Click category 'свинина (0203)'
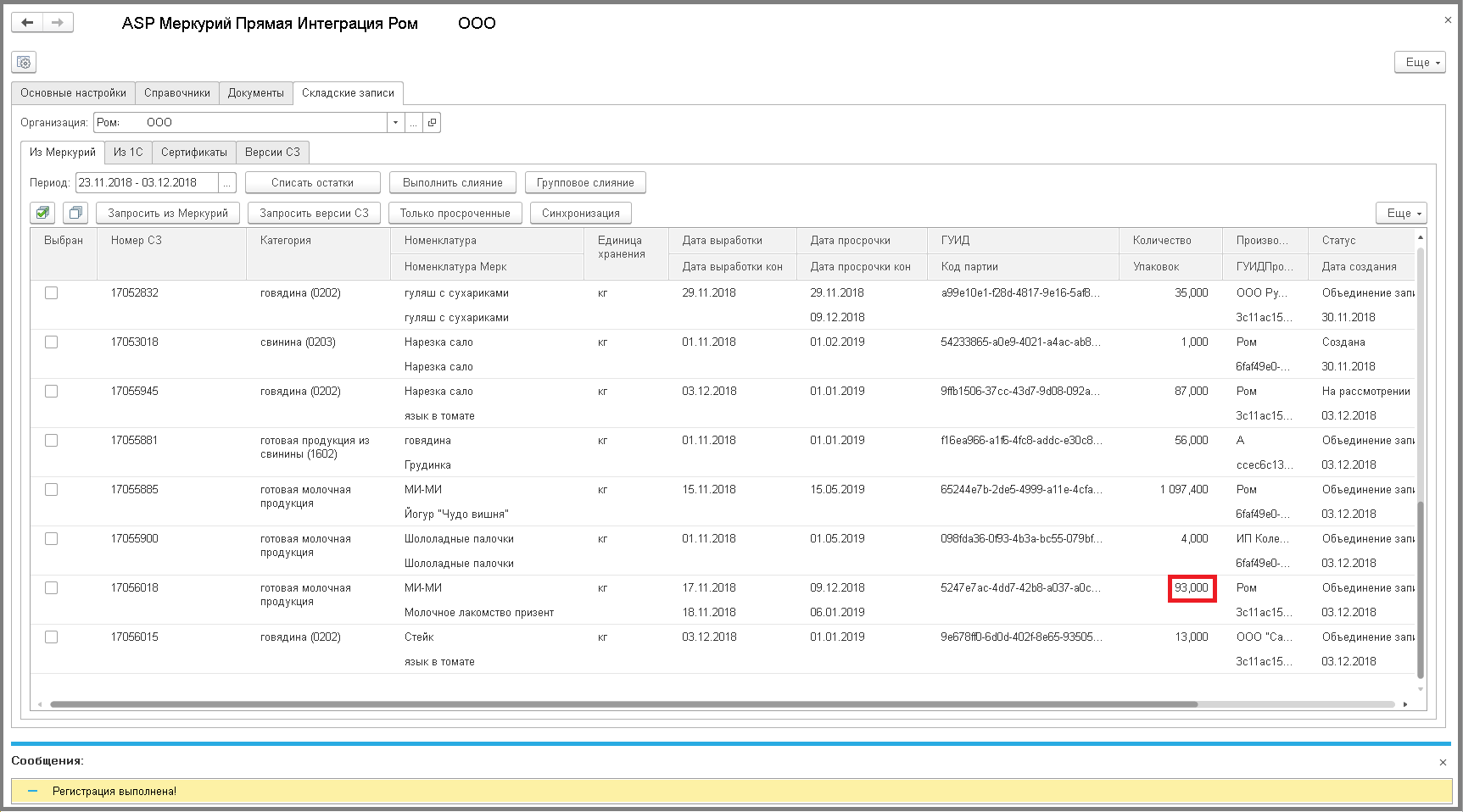This screenshot has height=812, width=1463. pyautogui.click(x=298, y=342)
